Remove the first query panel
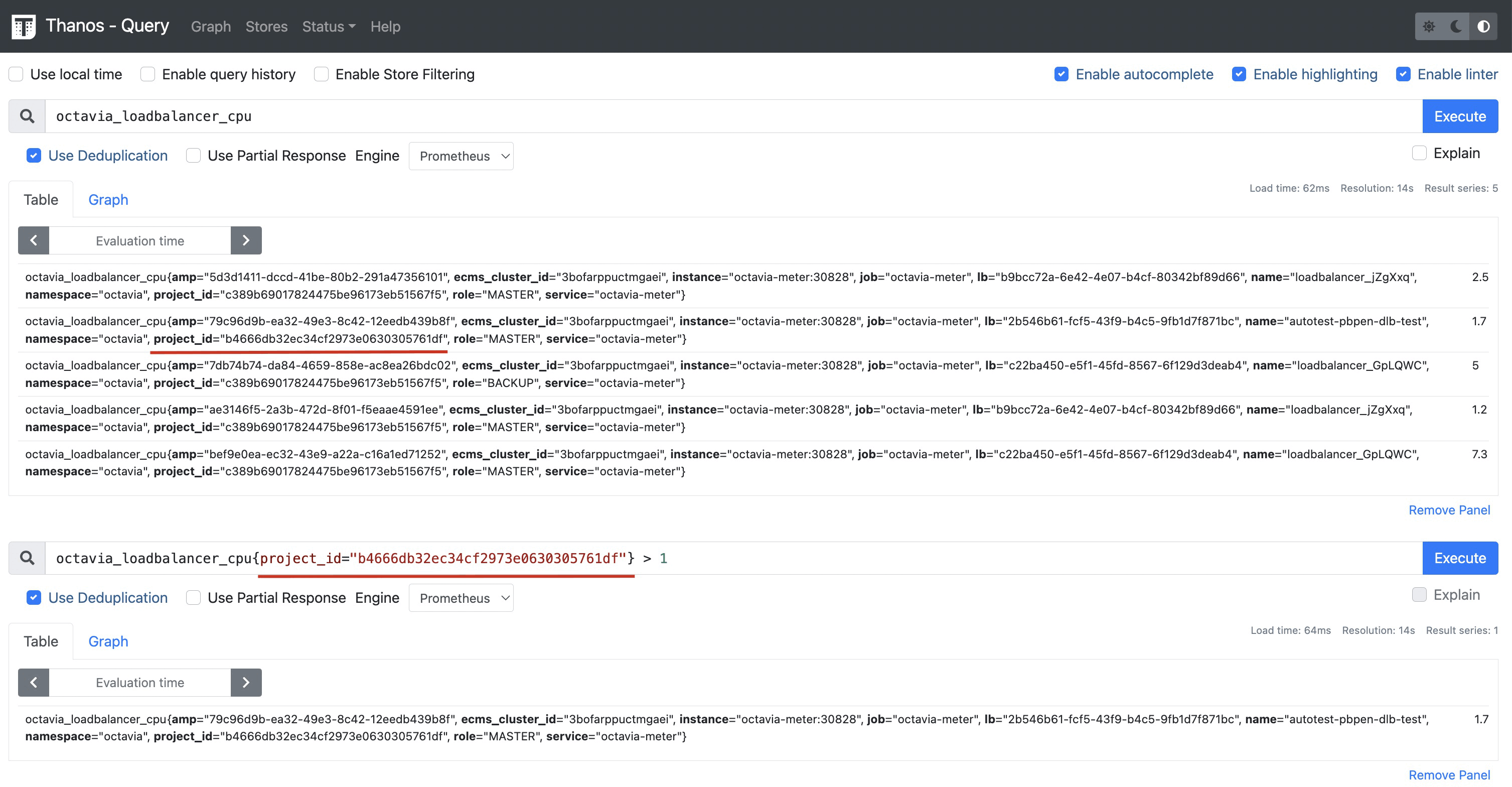This screenshot has width=1512, height=787. pyautogui.click(x=1449, y=510)
